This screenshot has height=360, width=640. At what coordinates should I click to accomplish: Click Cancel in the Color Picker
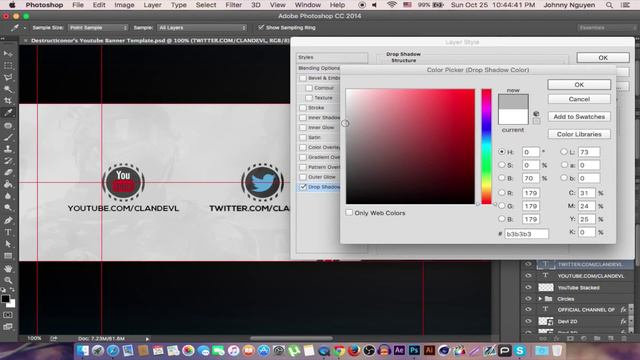pos(579,99)
